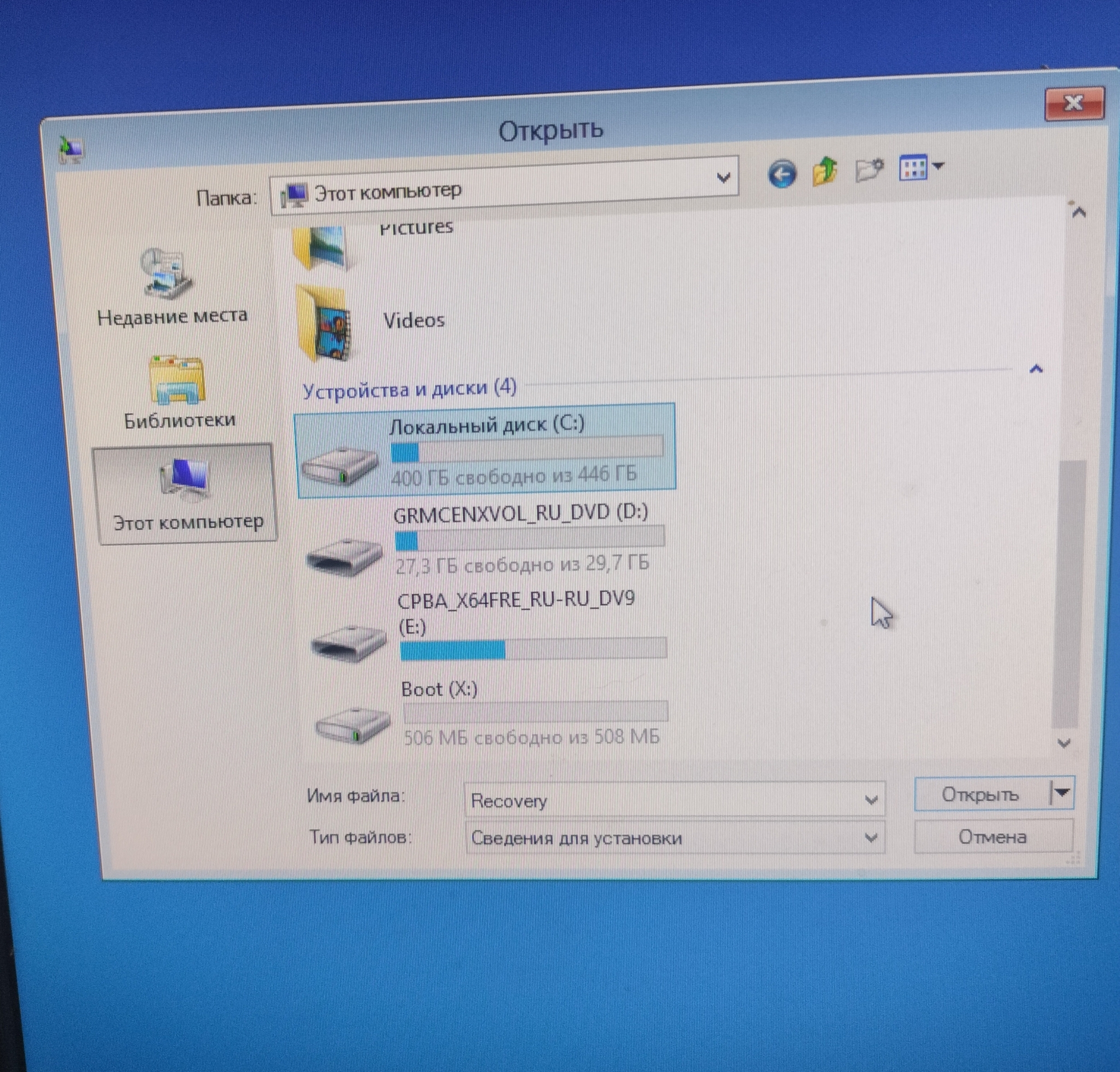This screenshot has width=1120, height=1072.
Task: Expand the Тип файлов dropdown
Action: 870,838
